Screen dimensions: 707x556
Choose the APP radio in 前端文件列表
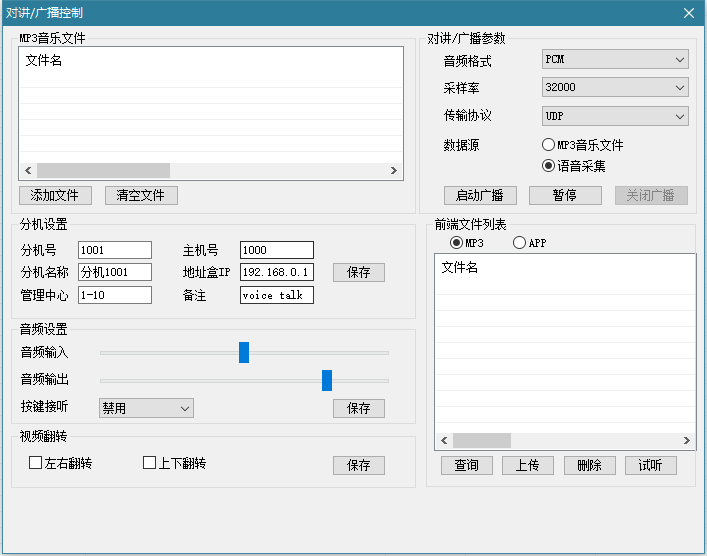tap(519, 243)
